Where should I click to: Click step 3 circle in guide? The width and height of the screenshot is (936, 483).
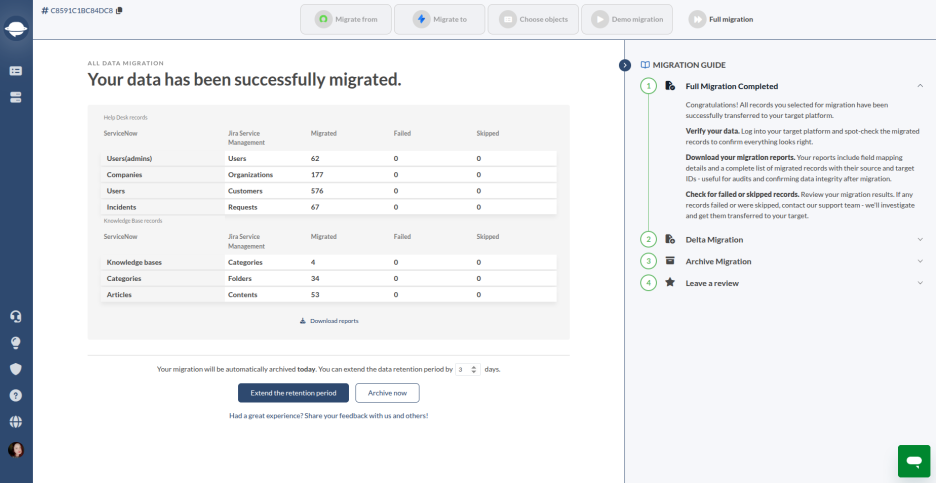click(x=648, y=261)
